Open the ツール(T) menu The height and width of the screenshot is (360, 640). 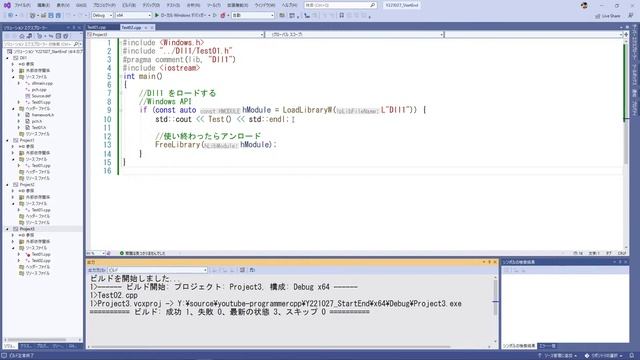click(x=213, y=5)
